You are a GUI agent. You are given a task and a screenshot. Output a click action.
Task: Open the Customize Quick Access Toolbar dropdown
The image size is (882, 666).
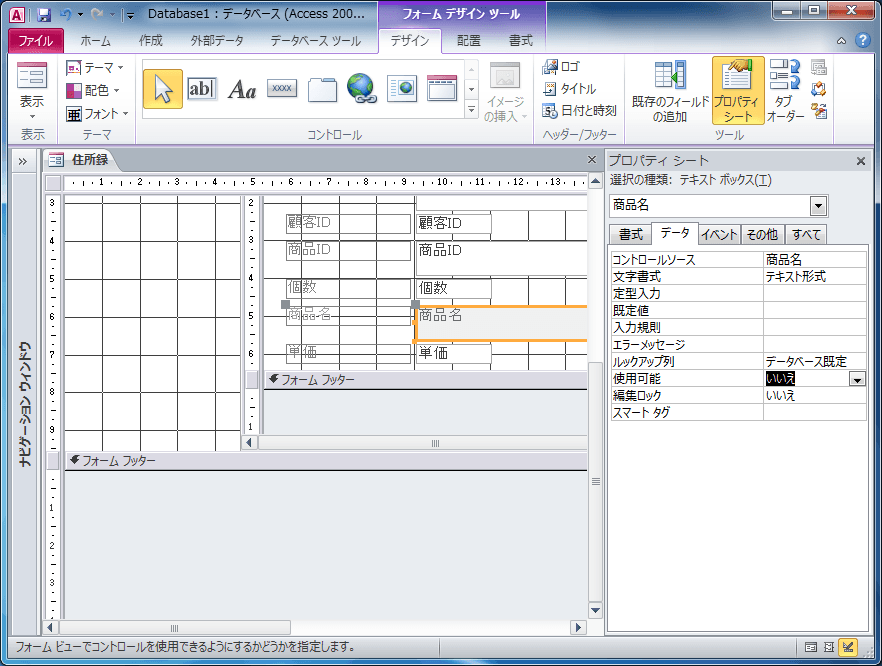130,15
